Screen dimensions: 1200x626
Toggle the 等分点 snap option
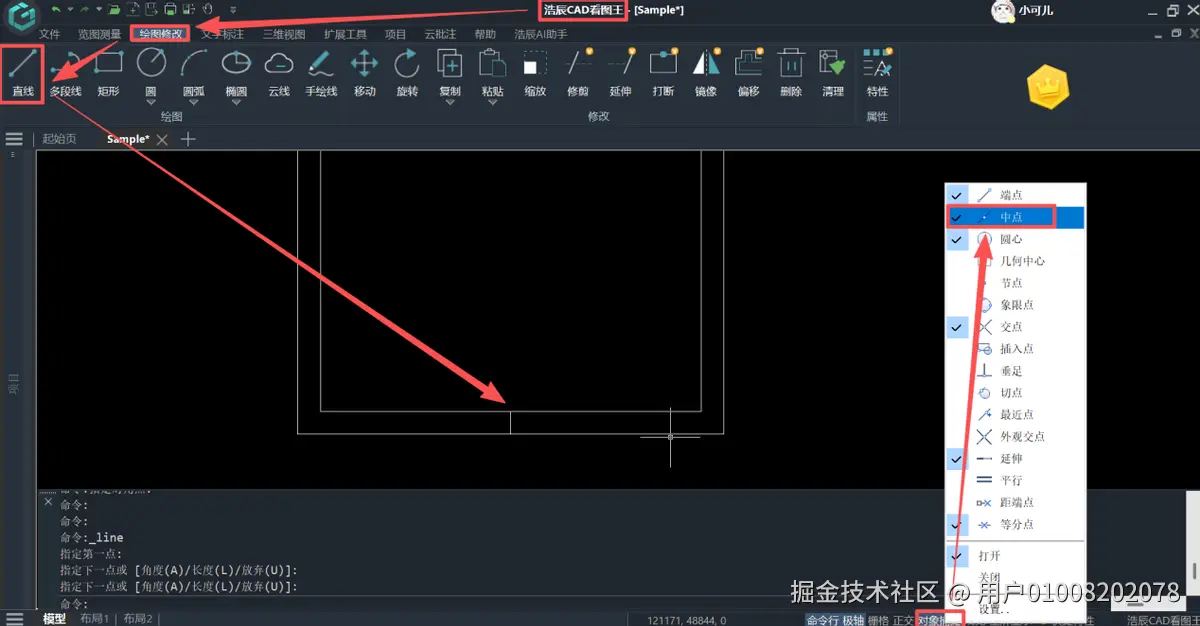click(x=1015, y=525)
